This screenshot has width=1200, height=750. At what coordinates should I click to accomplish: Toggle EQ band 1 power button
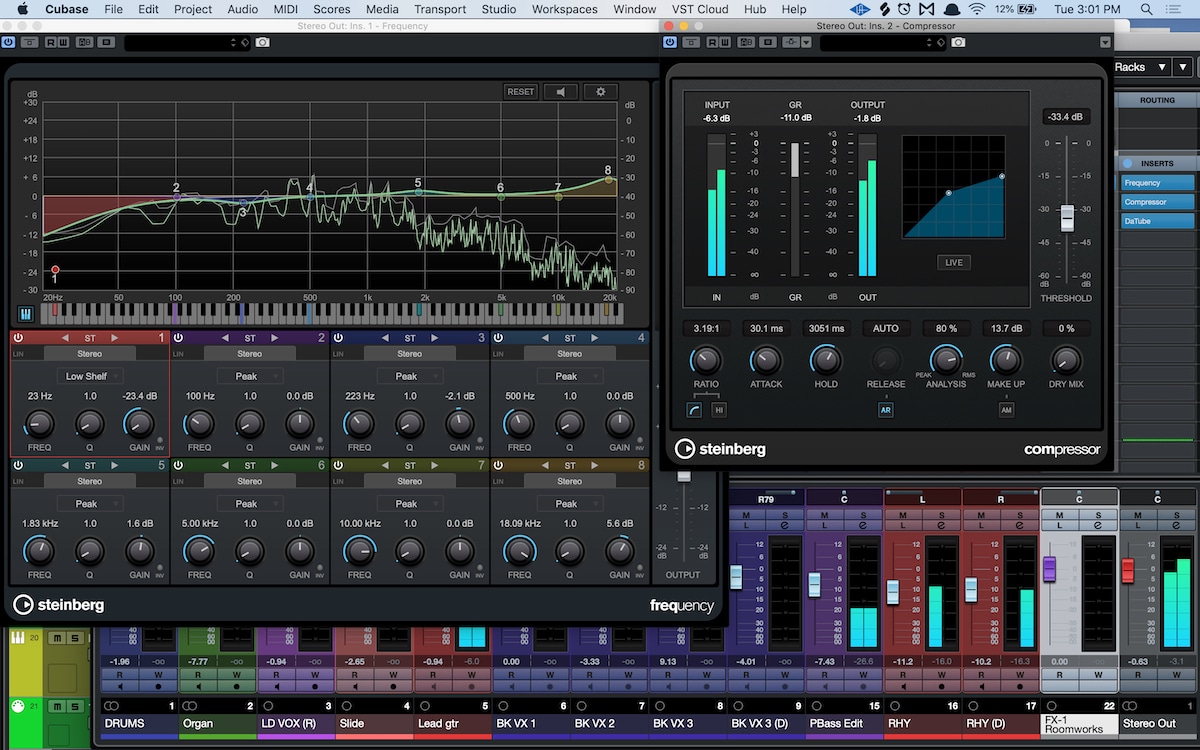point(18,338)
